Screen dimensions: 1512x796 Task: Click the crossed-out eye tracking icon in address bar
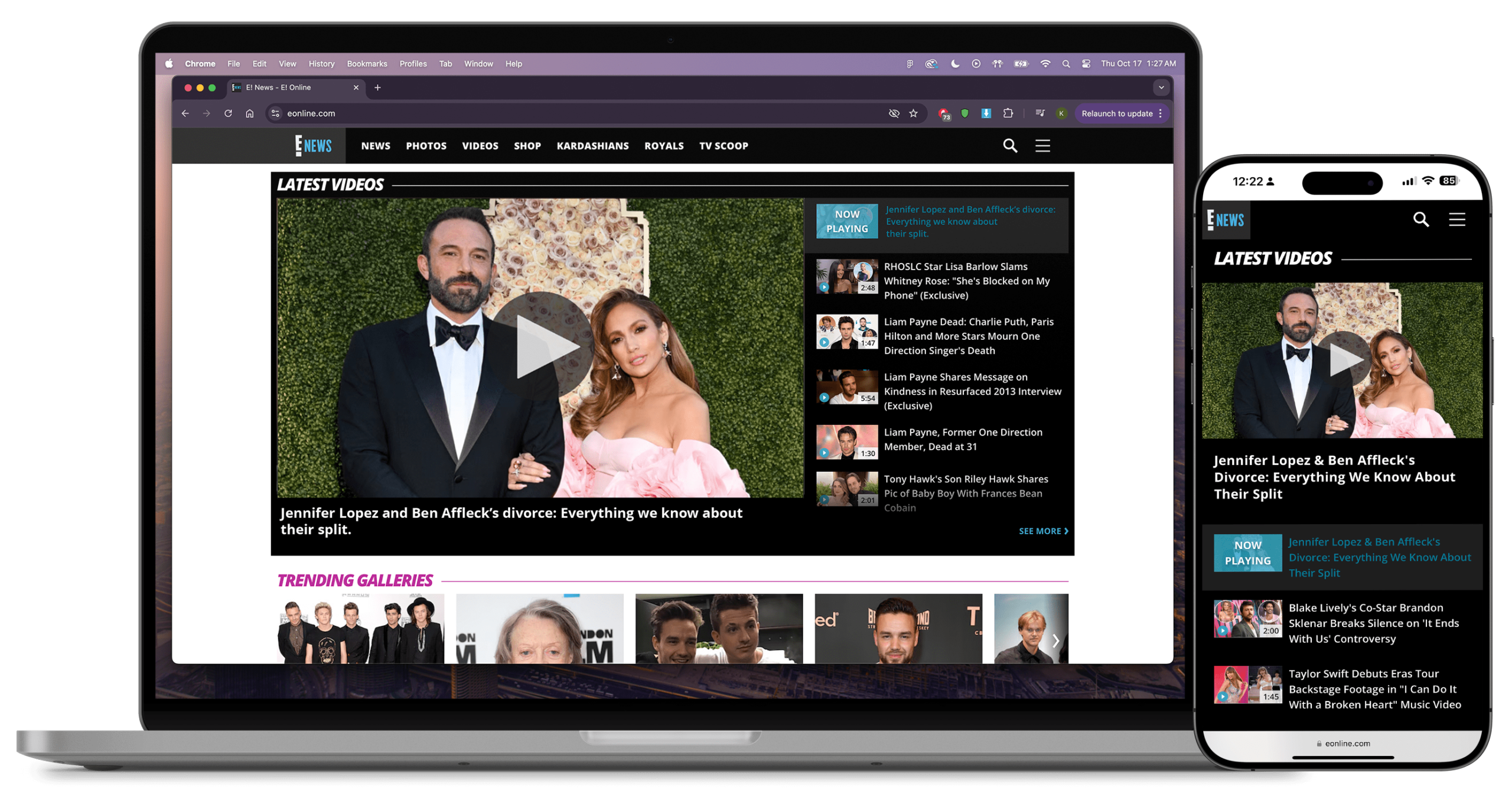pos(894,113)
